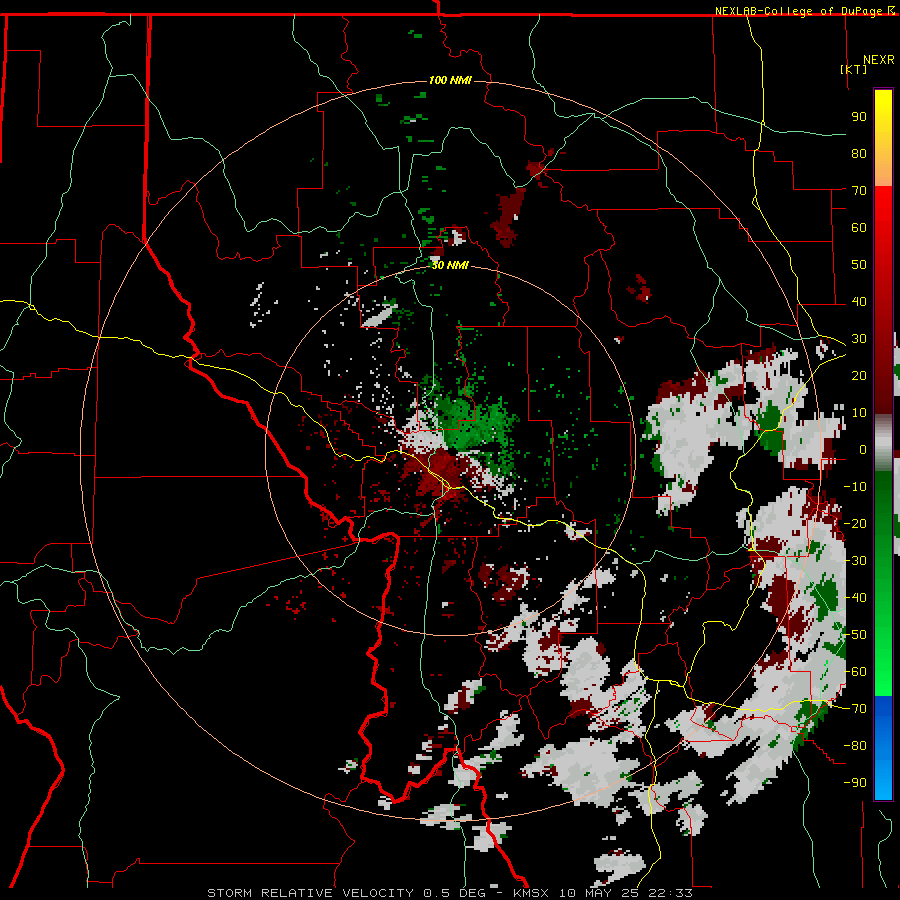900x900 pixels.
Task: Click the 100 NMI range ring label
Action: 450,80
